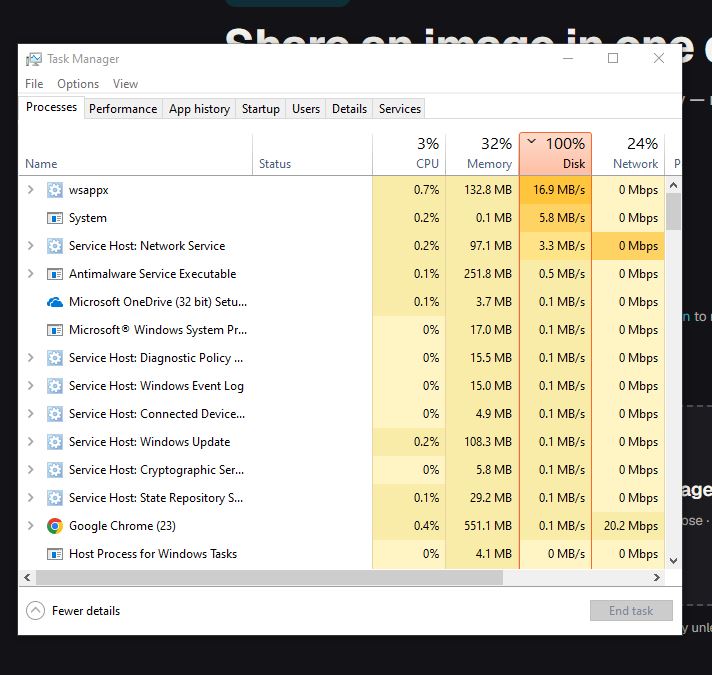Expand the Google Chrome (23) process group
The width and height of the screenshot is (712, 675).
tap(30, 525)
